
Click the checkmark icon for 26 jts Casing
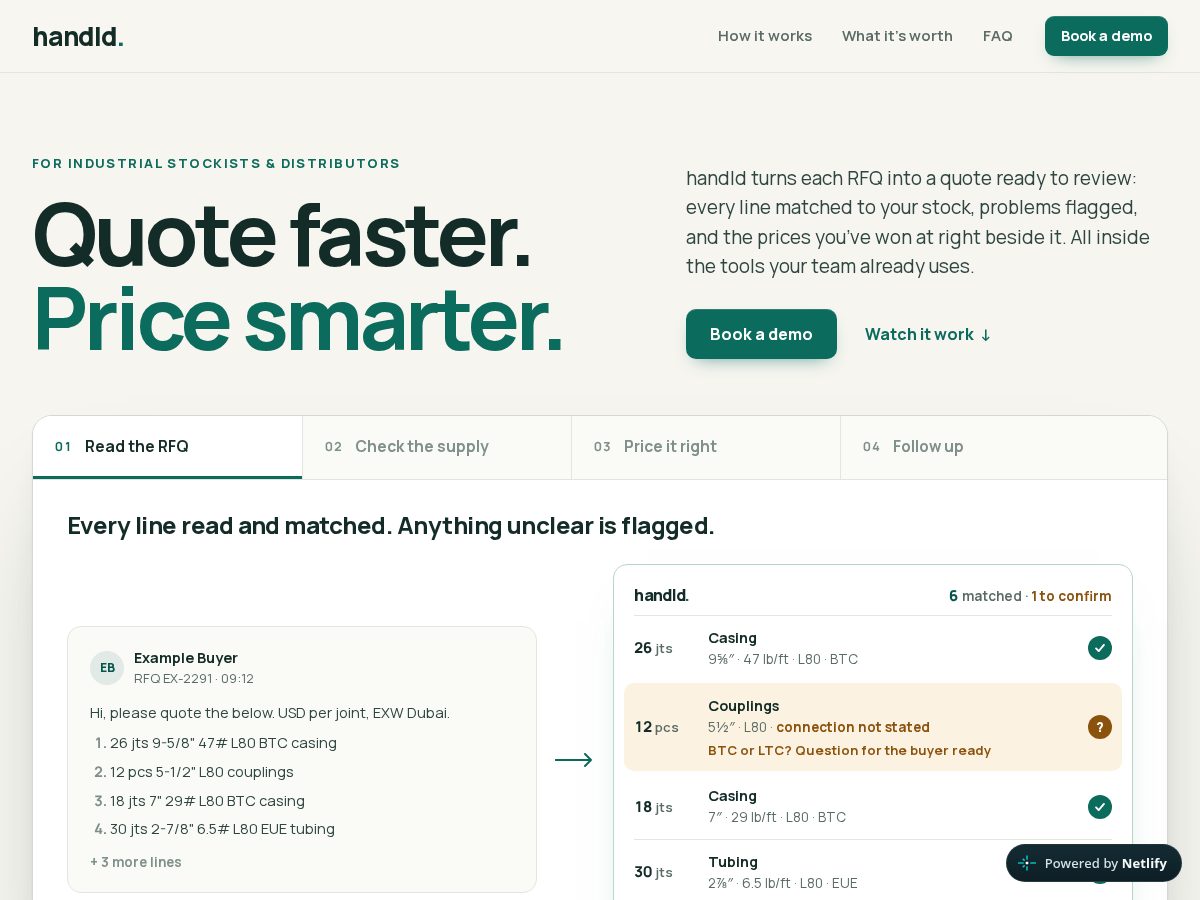pyautogui.click(x=1100, y=648)
